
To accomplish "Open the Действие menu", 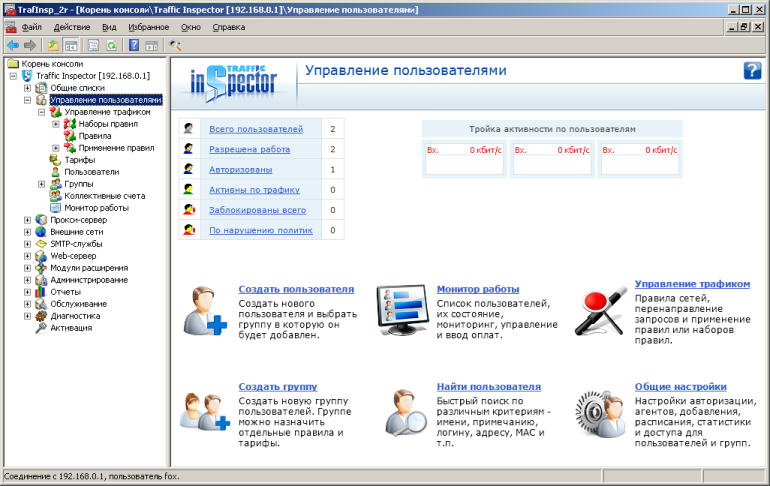I will tap(72, 27).
